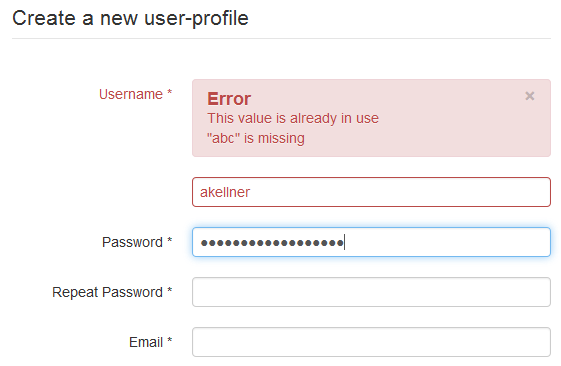Focus the Password input field

(371, 242)
